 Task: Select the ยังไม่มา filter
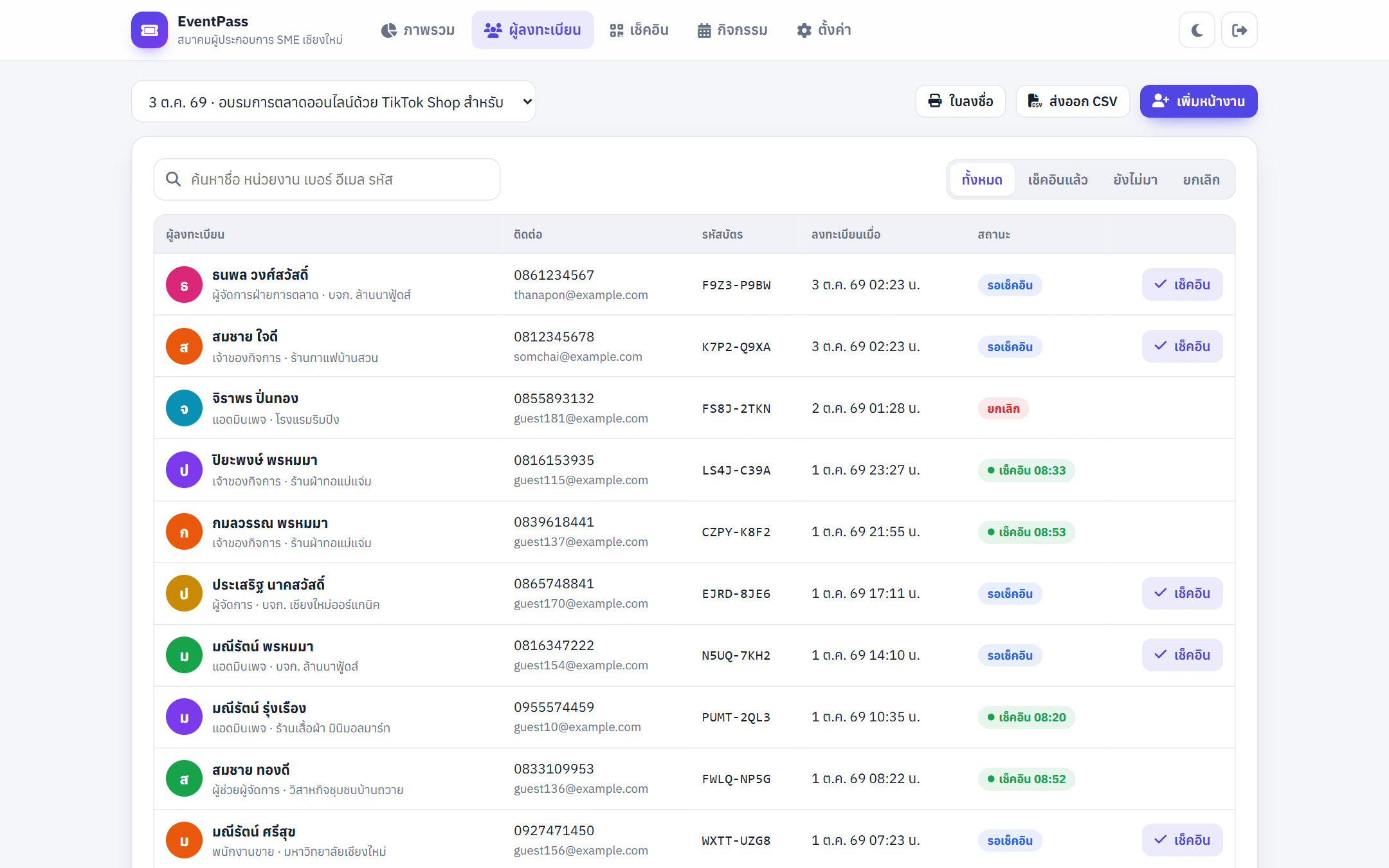[1136, 179]
